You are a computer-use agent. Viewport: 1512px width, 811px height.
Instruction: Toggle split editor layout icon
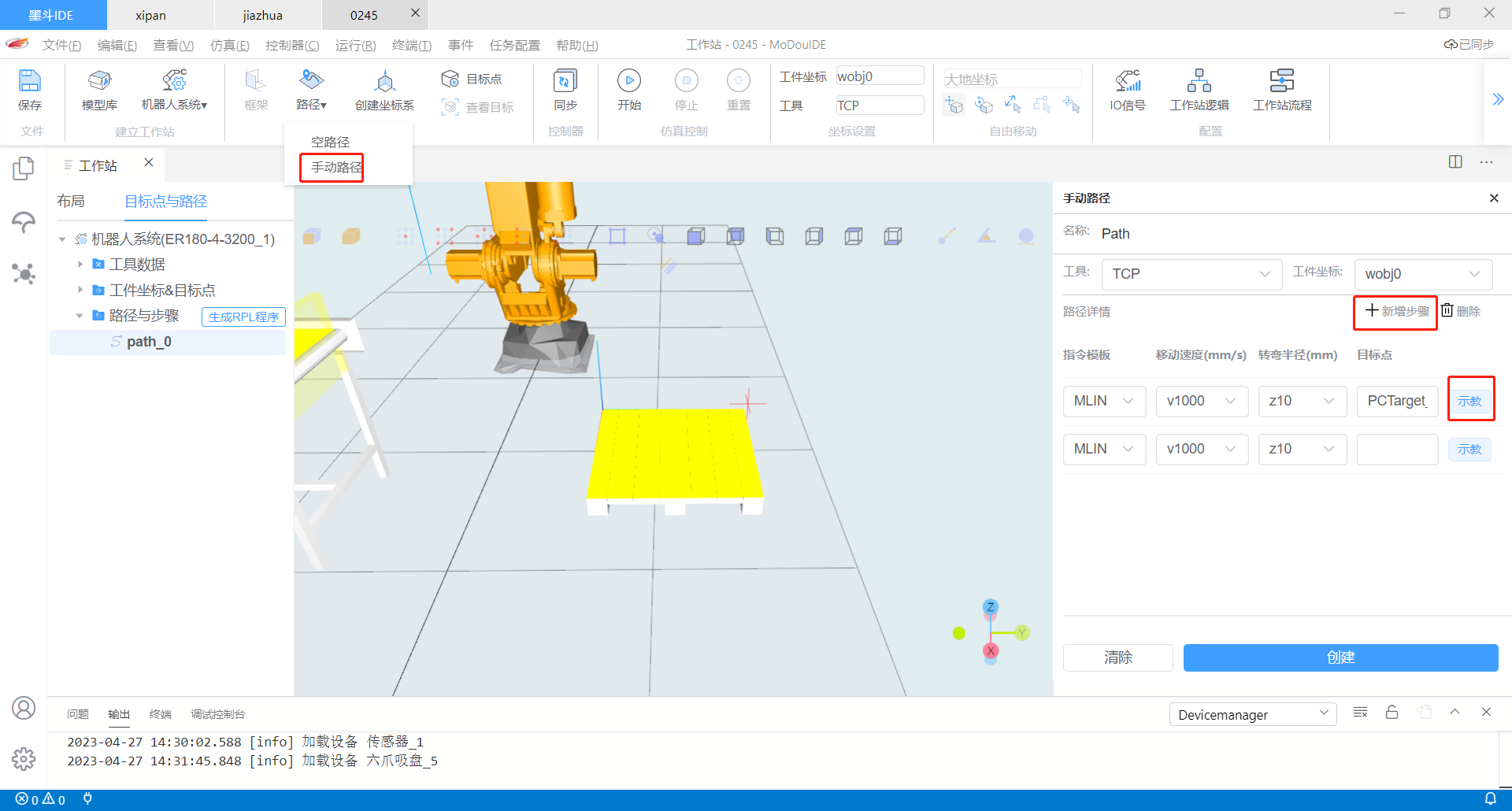tap(1455, 161)
